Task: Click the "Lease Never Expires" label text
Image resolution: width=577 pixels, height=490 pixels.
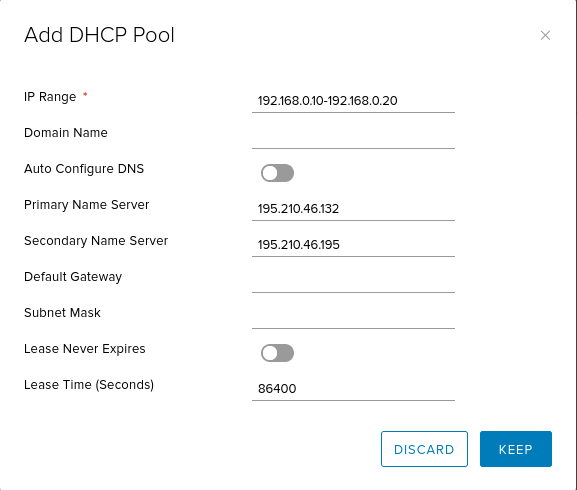Action: pos(85,349)
